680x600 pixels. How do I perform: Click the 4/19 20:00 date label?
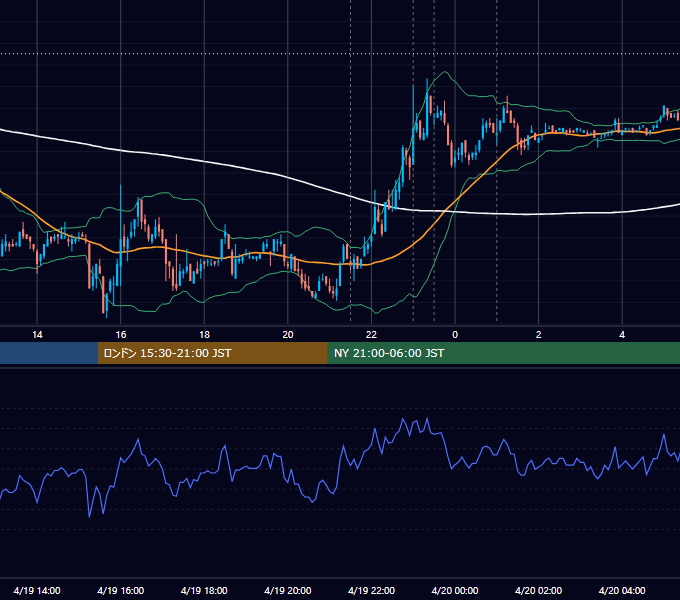click(288, 590)
